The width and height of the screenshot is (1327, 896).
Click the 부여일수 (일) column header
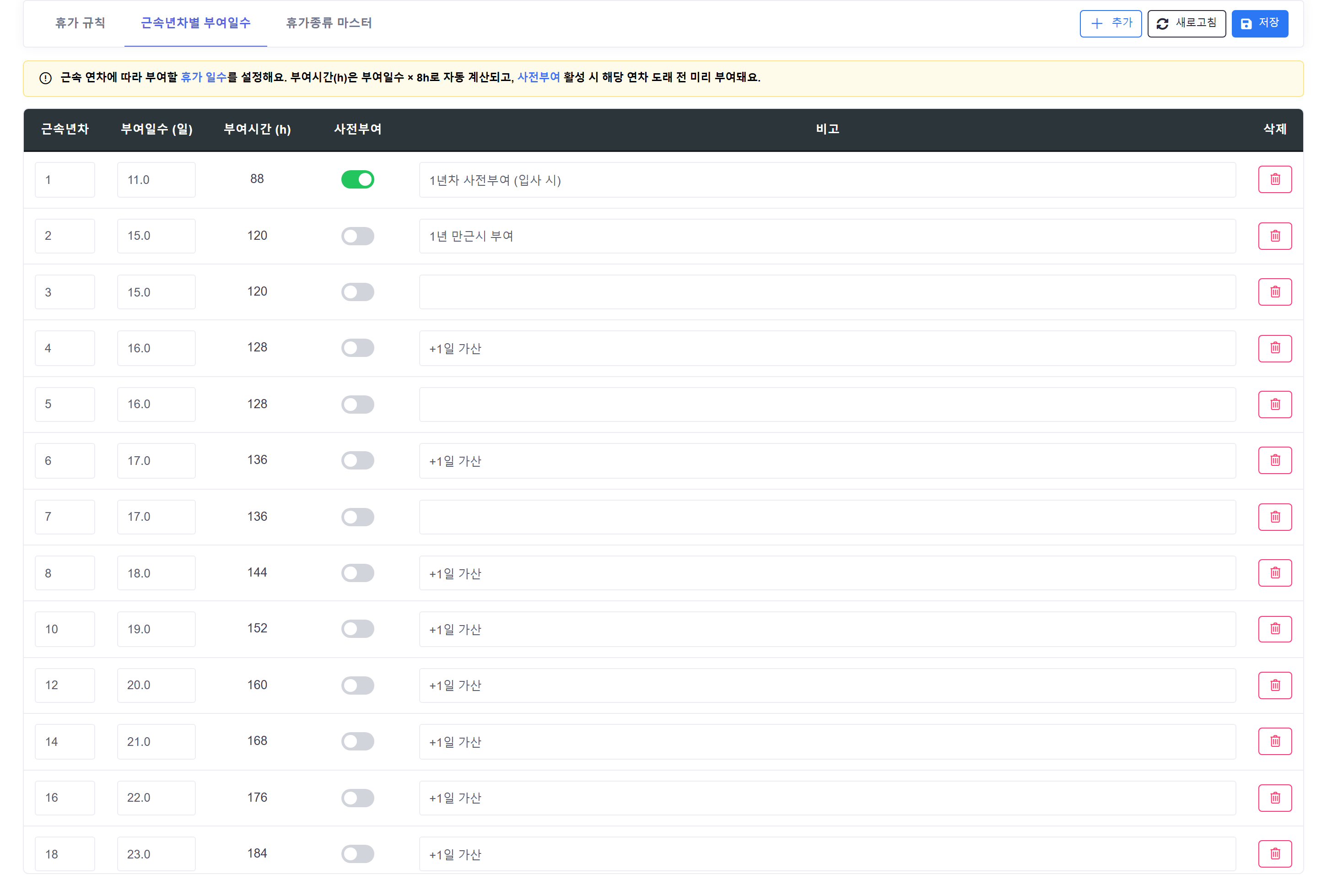(156, 129)
